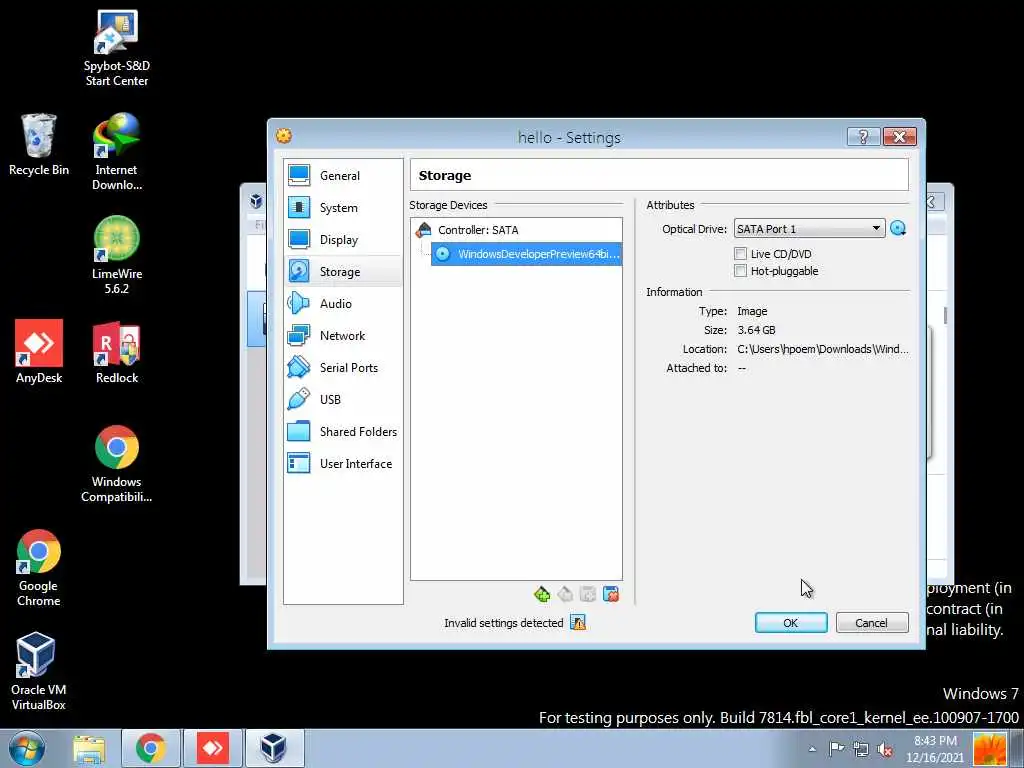Viewport: 1024px width, 768px height.
Task: Open File Explorer from the taskbar
Action: coord(89,748)
